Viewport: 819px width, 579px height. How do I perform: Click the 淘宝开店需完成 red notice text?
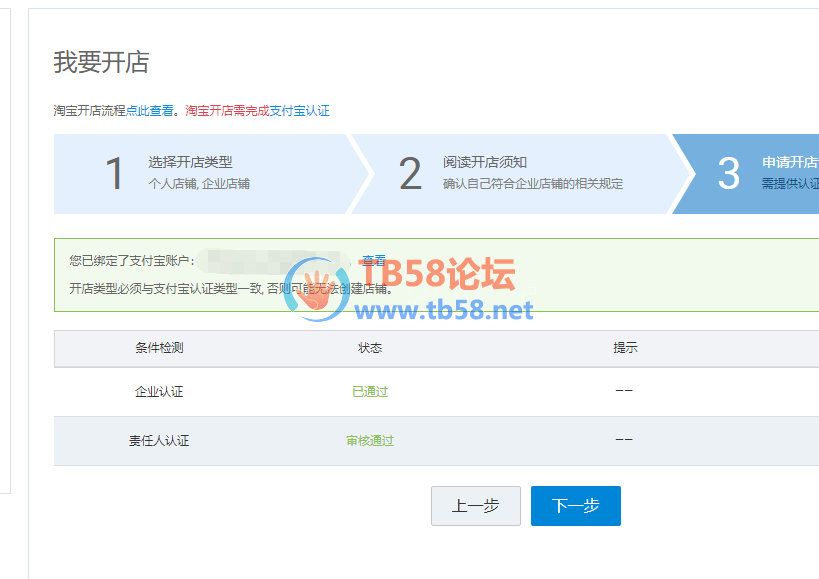point(227,111)
